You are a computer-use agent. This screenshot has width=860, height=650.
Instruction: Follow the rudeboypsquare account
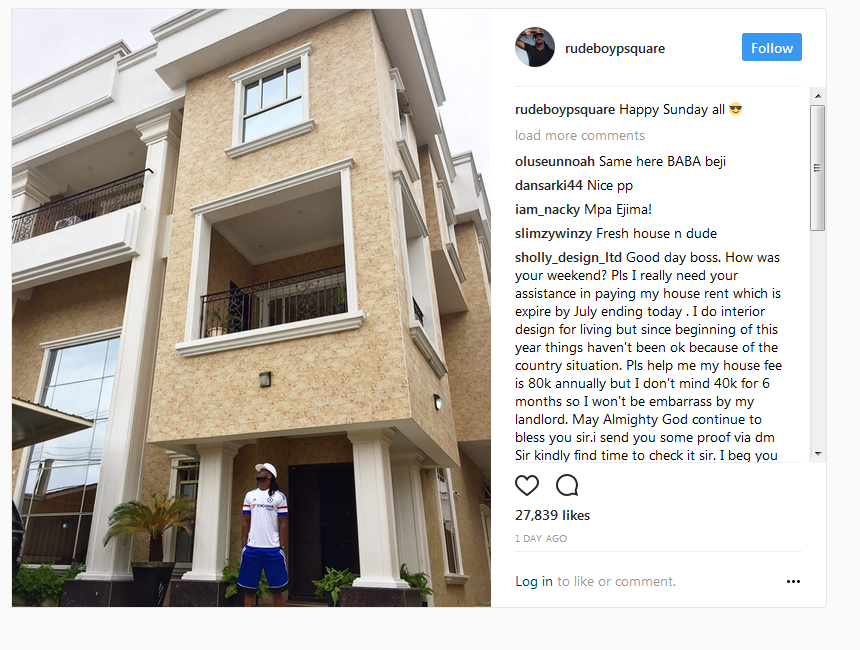pos(772,47)
